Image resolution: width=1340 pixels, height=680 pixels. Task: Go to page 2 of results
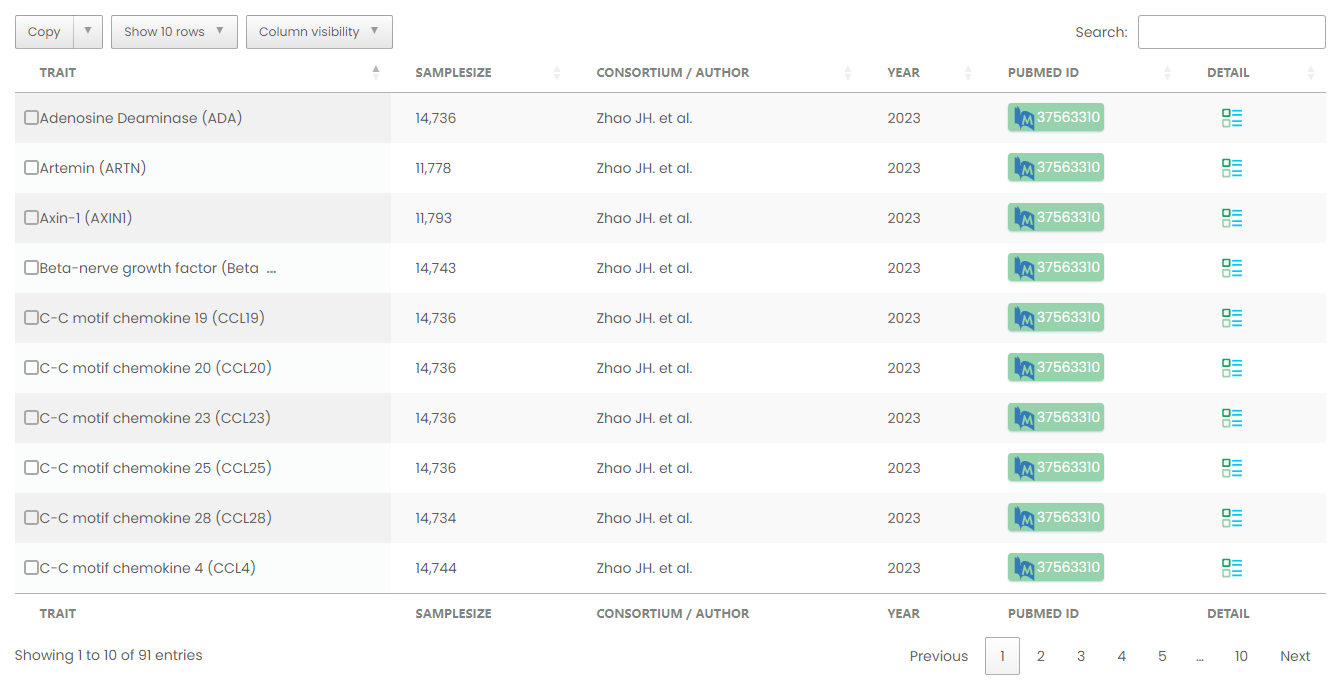1041,656
